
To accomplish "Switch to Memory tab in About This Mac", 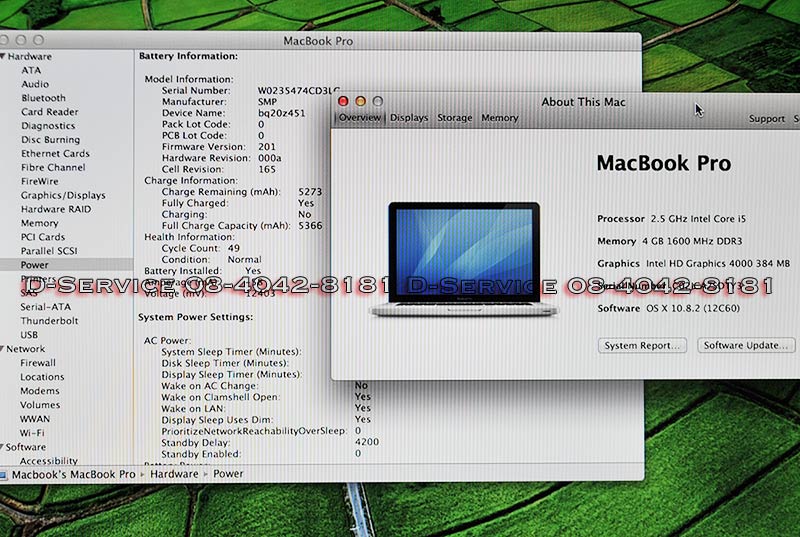I will coord(499,118).
